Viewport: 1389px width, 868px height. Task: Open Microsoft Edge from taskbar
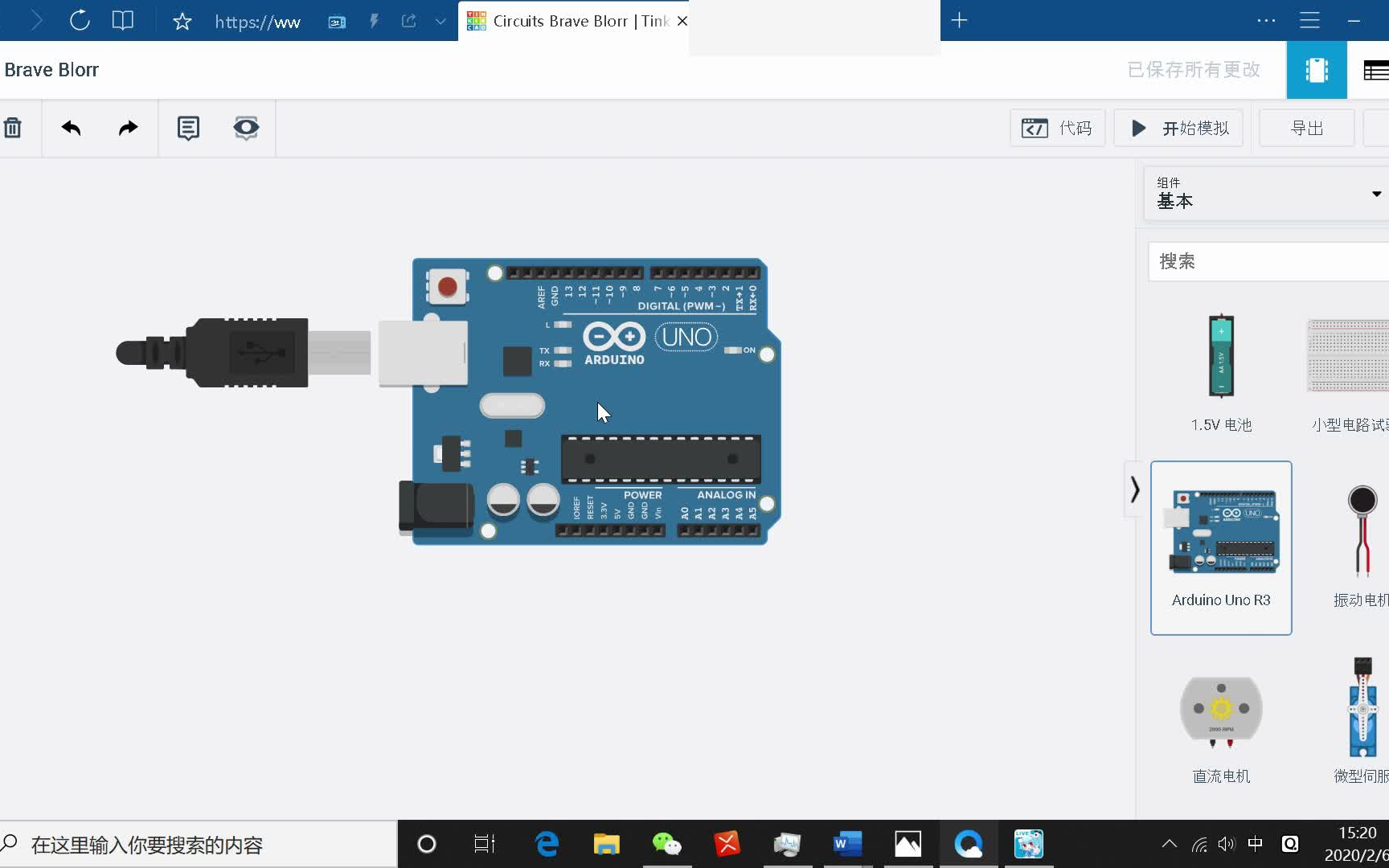coord(547,844)
